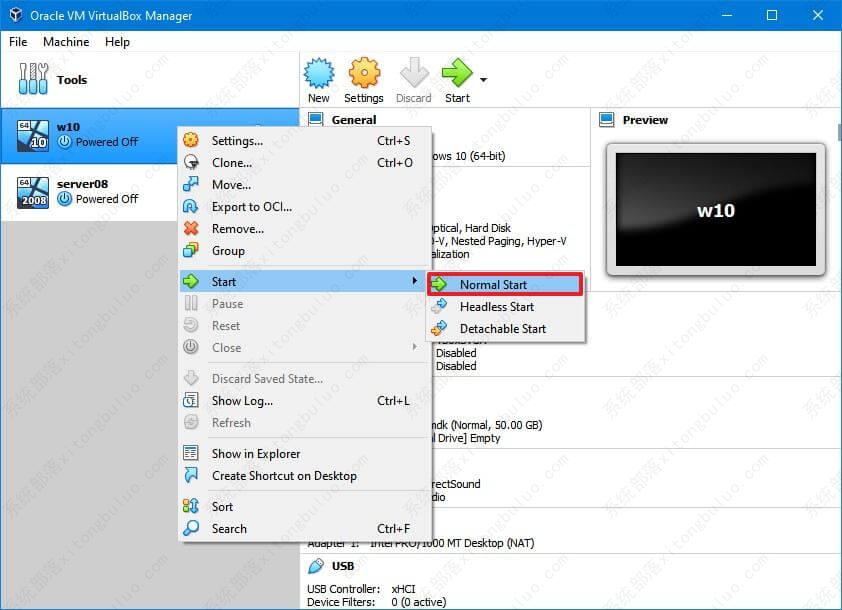Open Settings from the orange gear toolbar icon
This screenshot has width=842, height=610.
[x=364, y=79]
